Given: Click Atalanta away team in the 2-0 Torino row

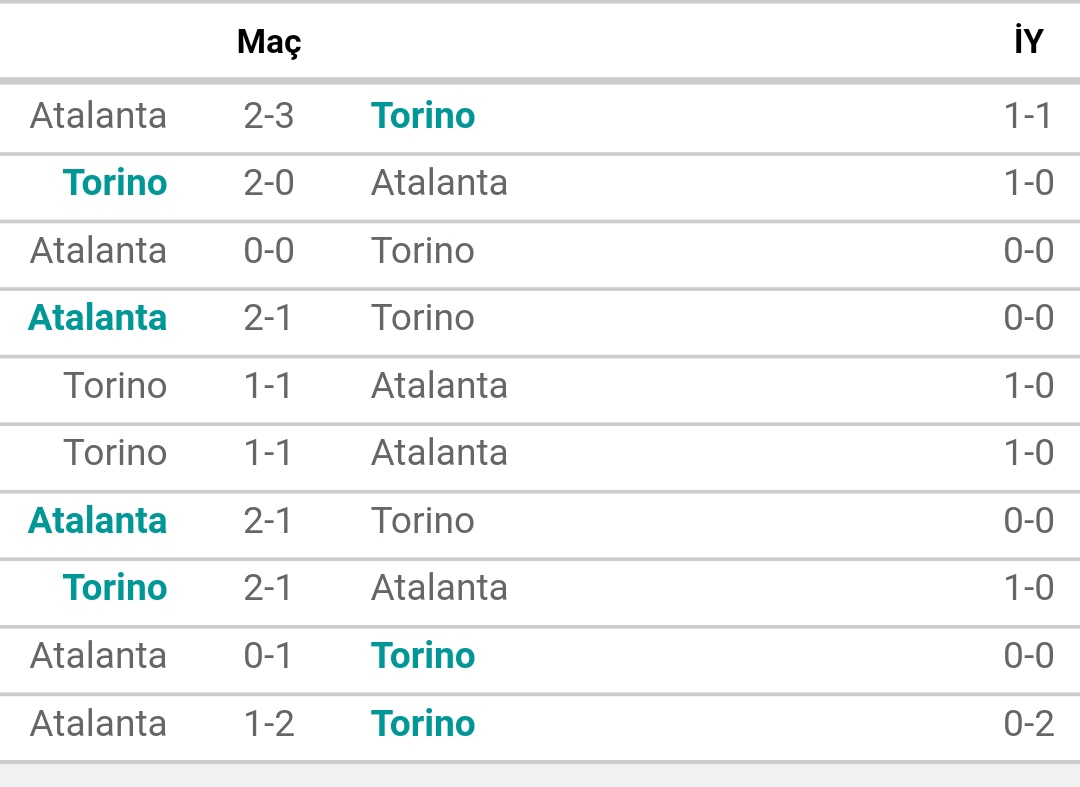Looking at the screenshot, I should click(x=439, y=183).
